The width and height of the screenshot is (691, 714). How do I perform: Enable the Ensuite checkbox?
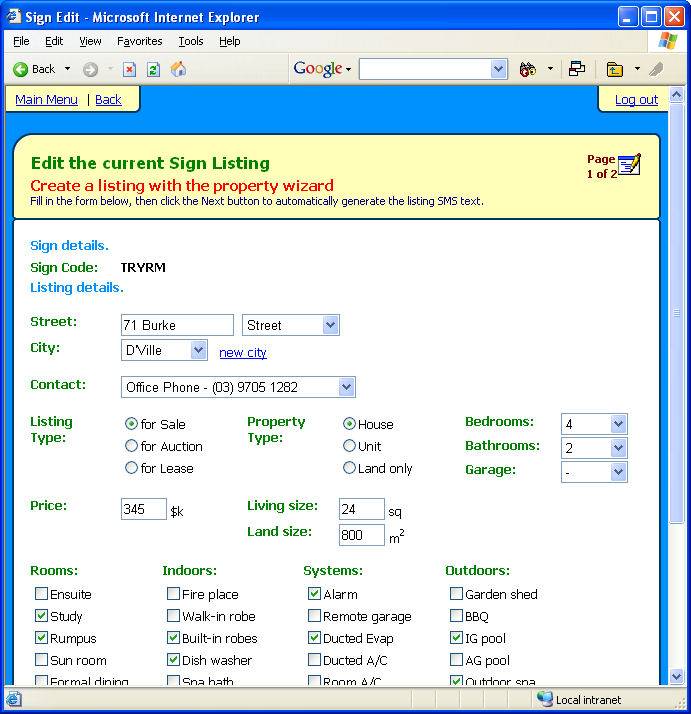[41, 594]
